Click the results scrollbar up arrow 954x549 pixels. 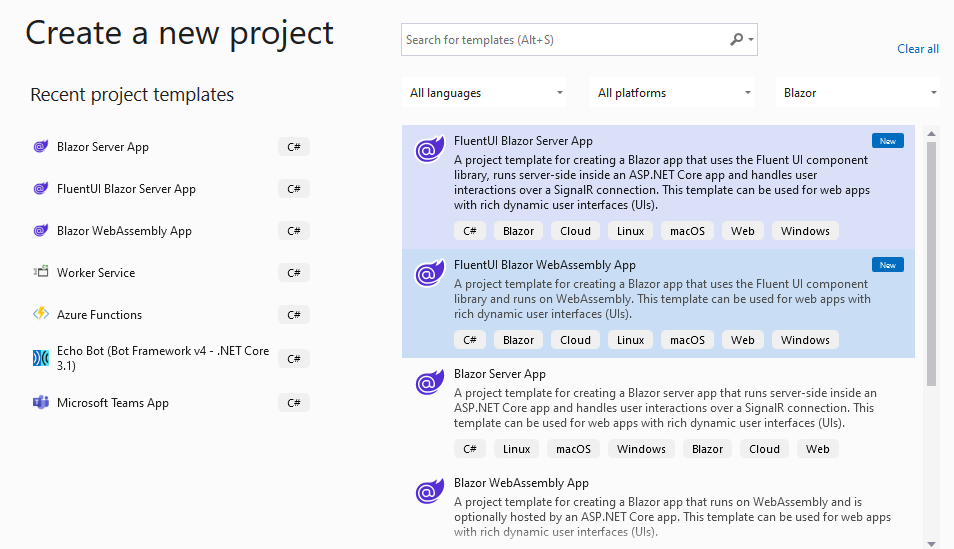coord(931,133)
